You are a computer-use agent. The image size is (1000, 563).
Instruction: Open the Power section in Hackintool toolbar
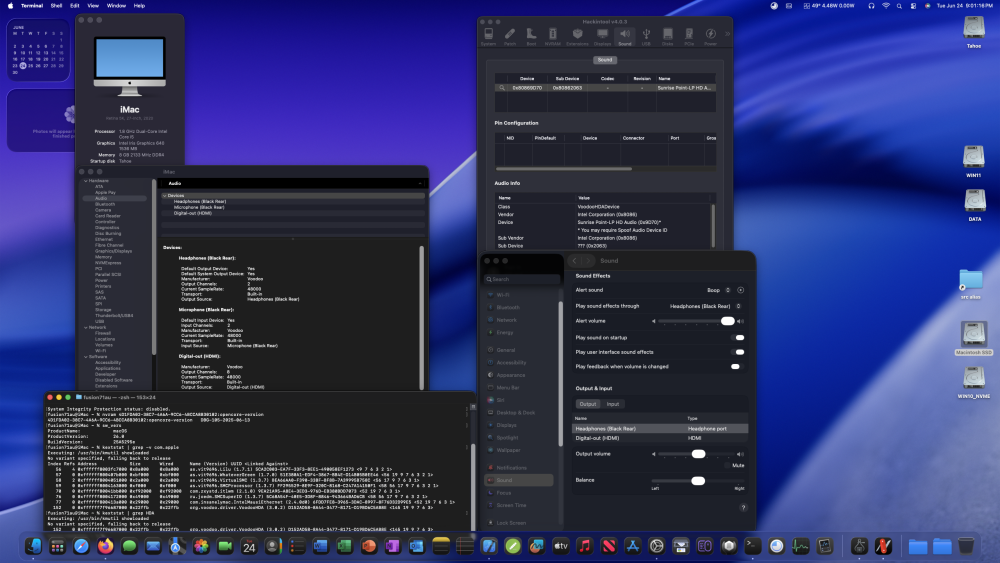pos(710,36)
